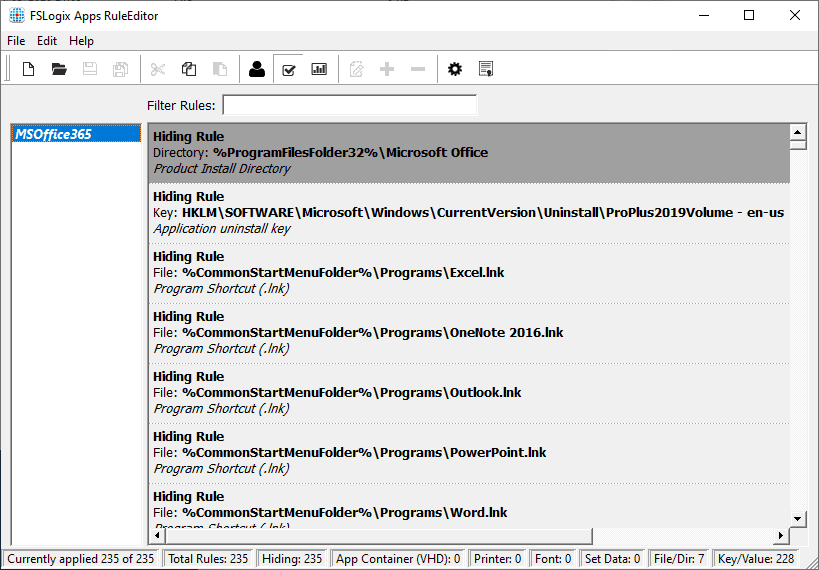
Task: Select the MSOffice365 rule set
Action: pyautogui.click(x=76, y=134)
